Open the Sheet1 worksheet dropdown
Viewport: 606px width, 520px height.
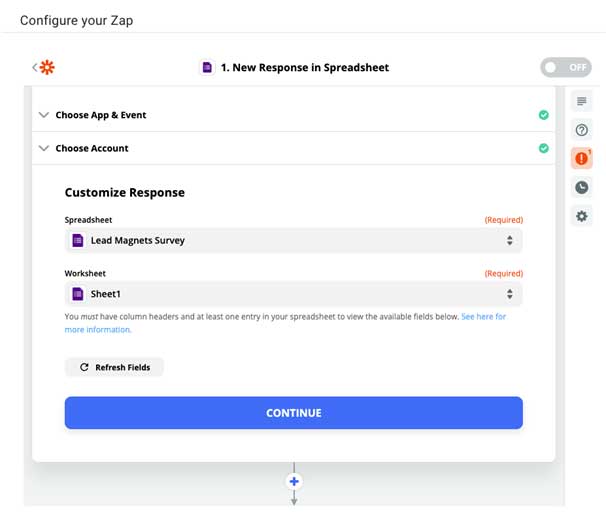tap(293, 294)
